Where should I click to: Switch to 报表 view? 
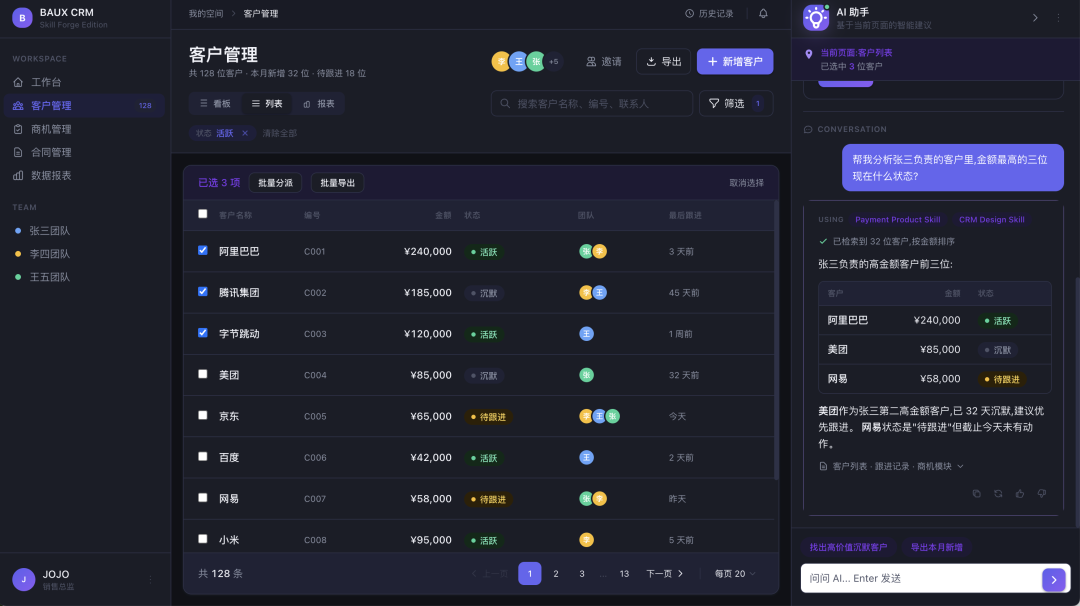pyautogui.click(x=319, y=103)
